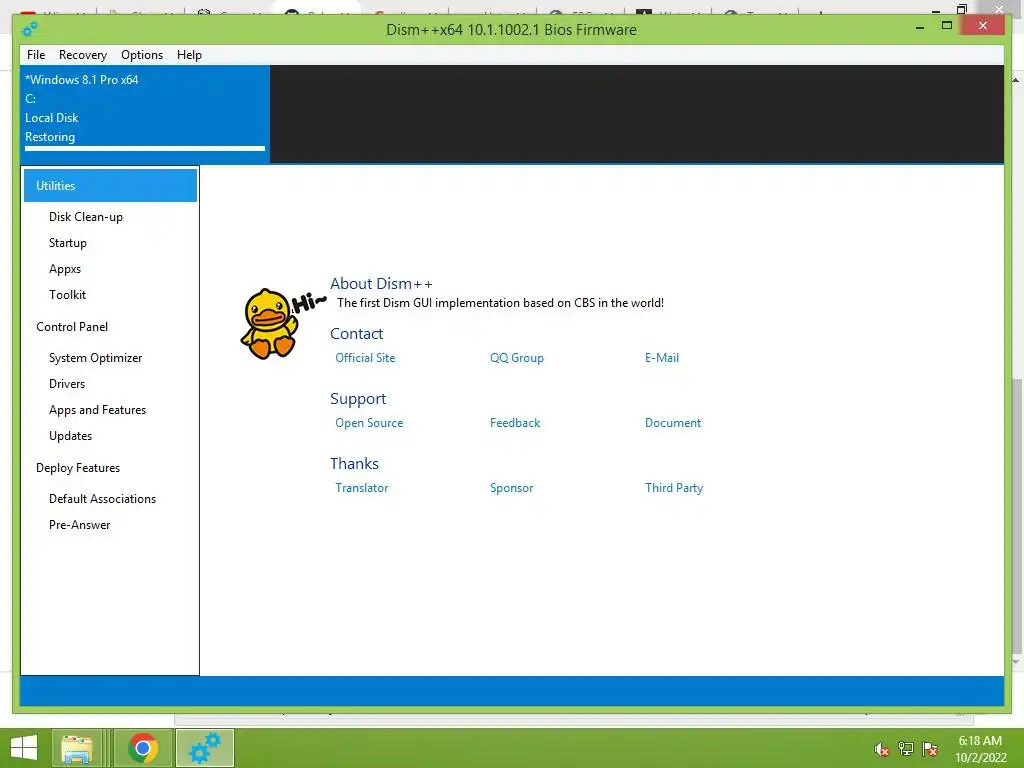Screen dimensions: 1024x768
Task: Open Google Chrome from the taskbar
Action: 143,748
